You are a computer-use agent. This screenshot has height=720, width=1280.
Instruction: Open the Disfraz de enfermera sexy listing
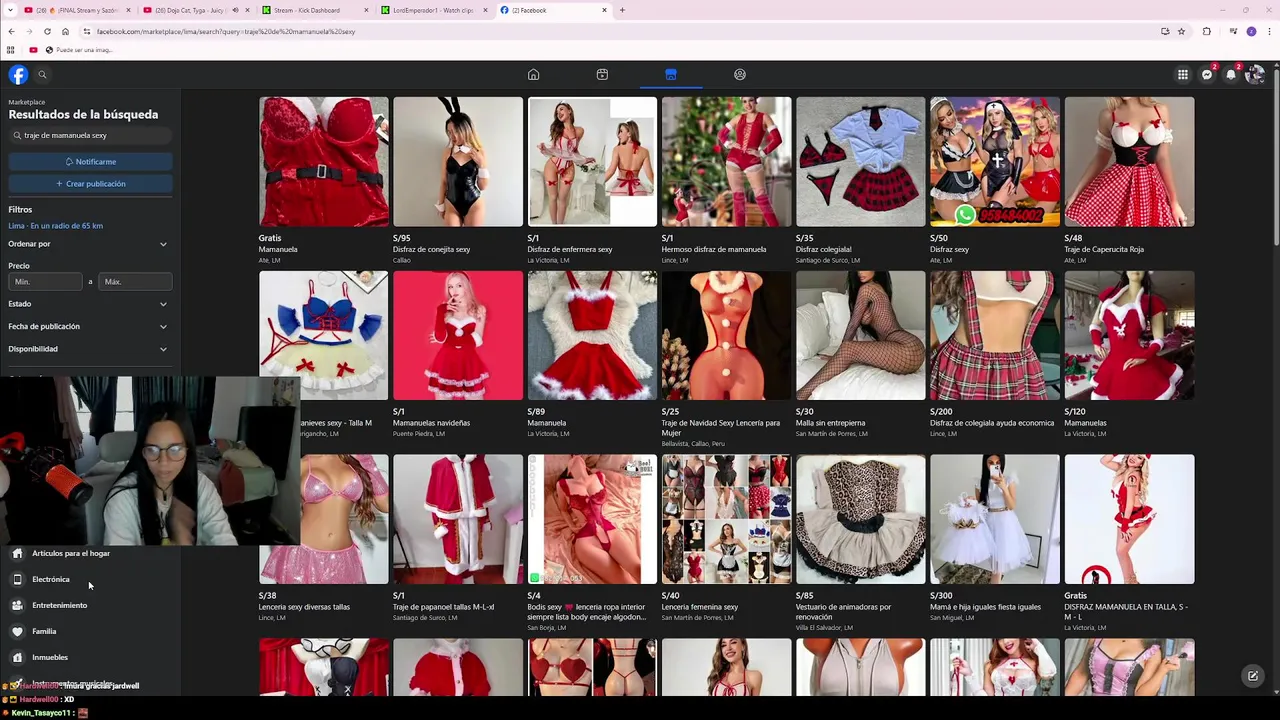pyautogui.click(x=592, y=180)
